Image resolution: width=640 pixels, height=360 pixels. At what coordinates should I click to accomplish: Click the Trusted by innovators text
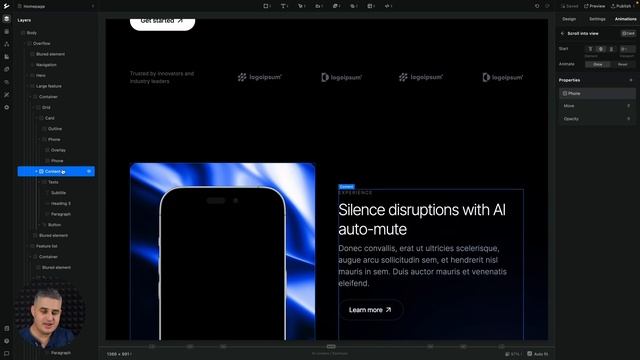162,77
